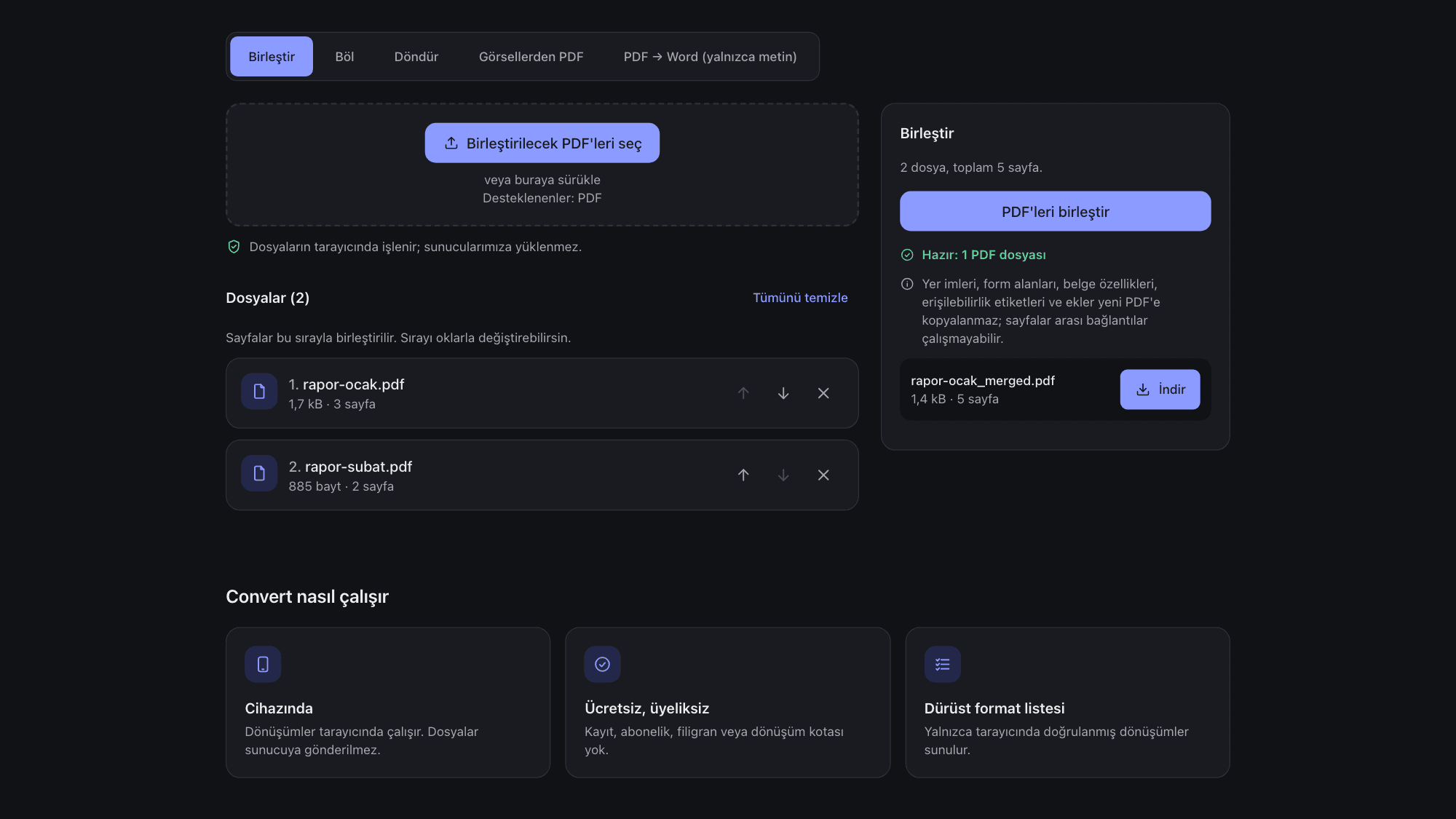Switch to the Böl tab
The height and width of the screenshot is (819, 1456).
point(344,56)
